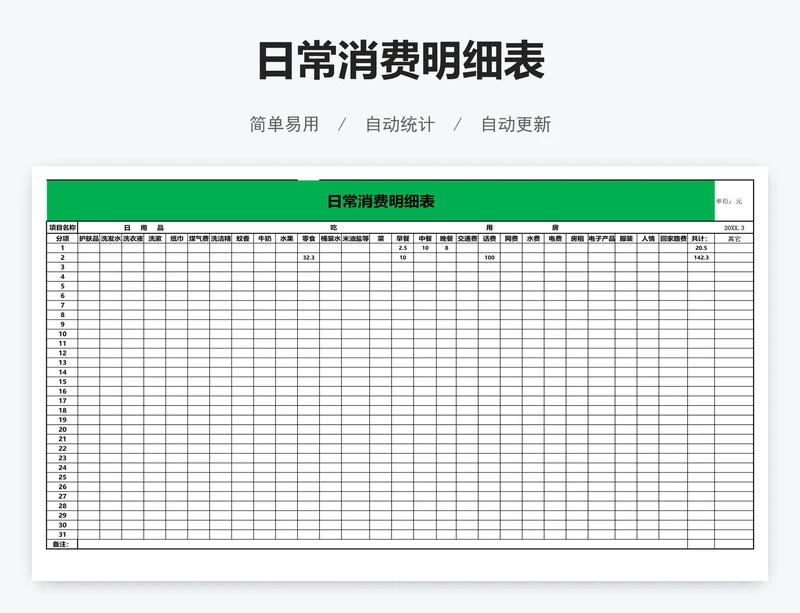Click the 零食 column header
800x613 pixels.
308,238
